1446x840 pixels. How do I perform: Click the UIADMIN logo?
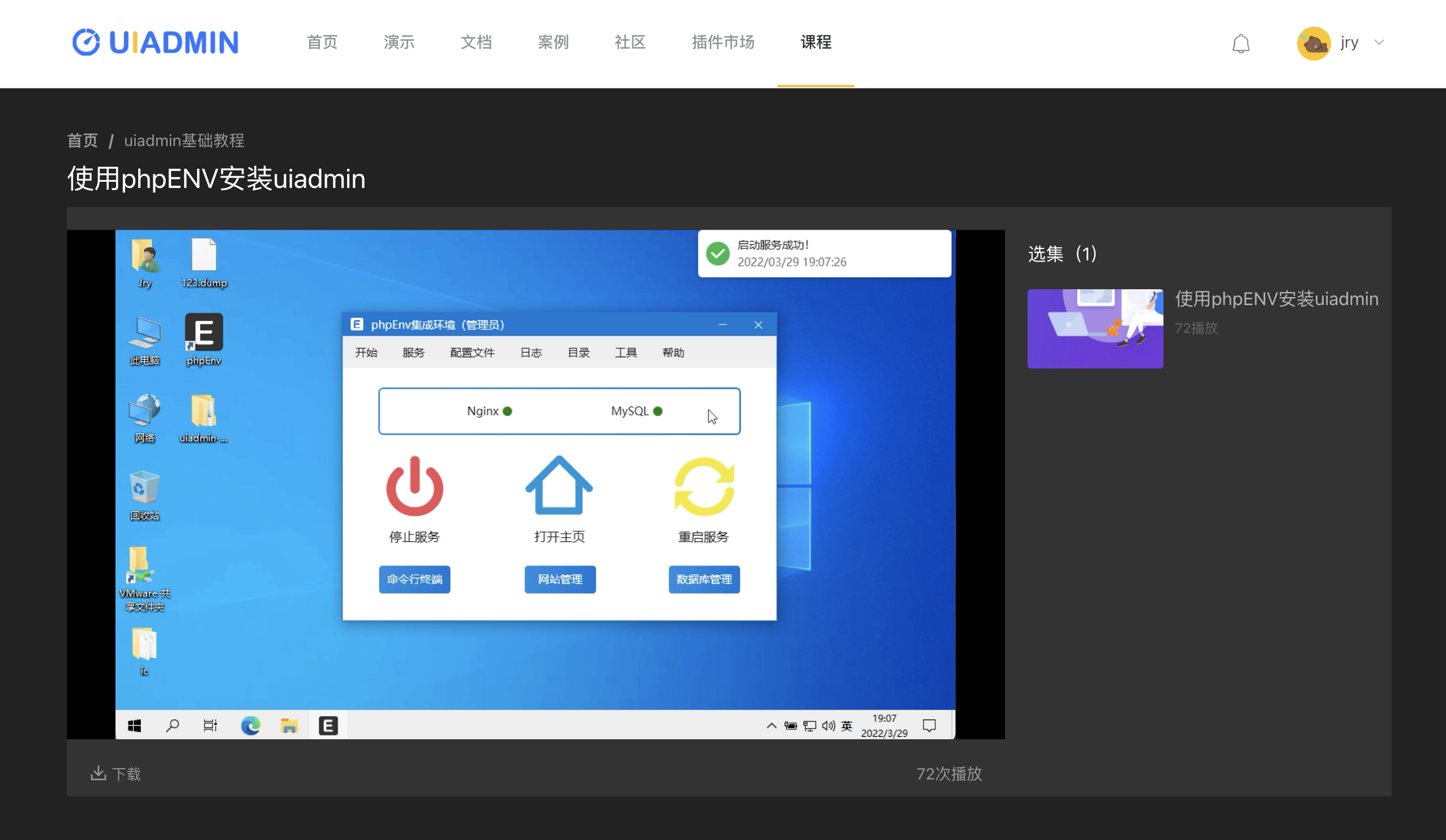click(155, 42)
